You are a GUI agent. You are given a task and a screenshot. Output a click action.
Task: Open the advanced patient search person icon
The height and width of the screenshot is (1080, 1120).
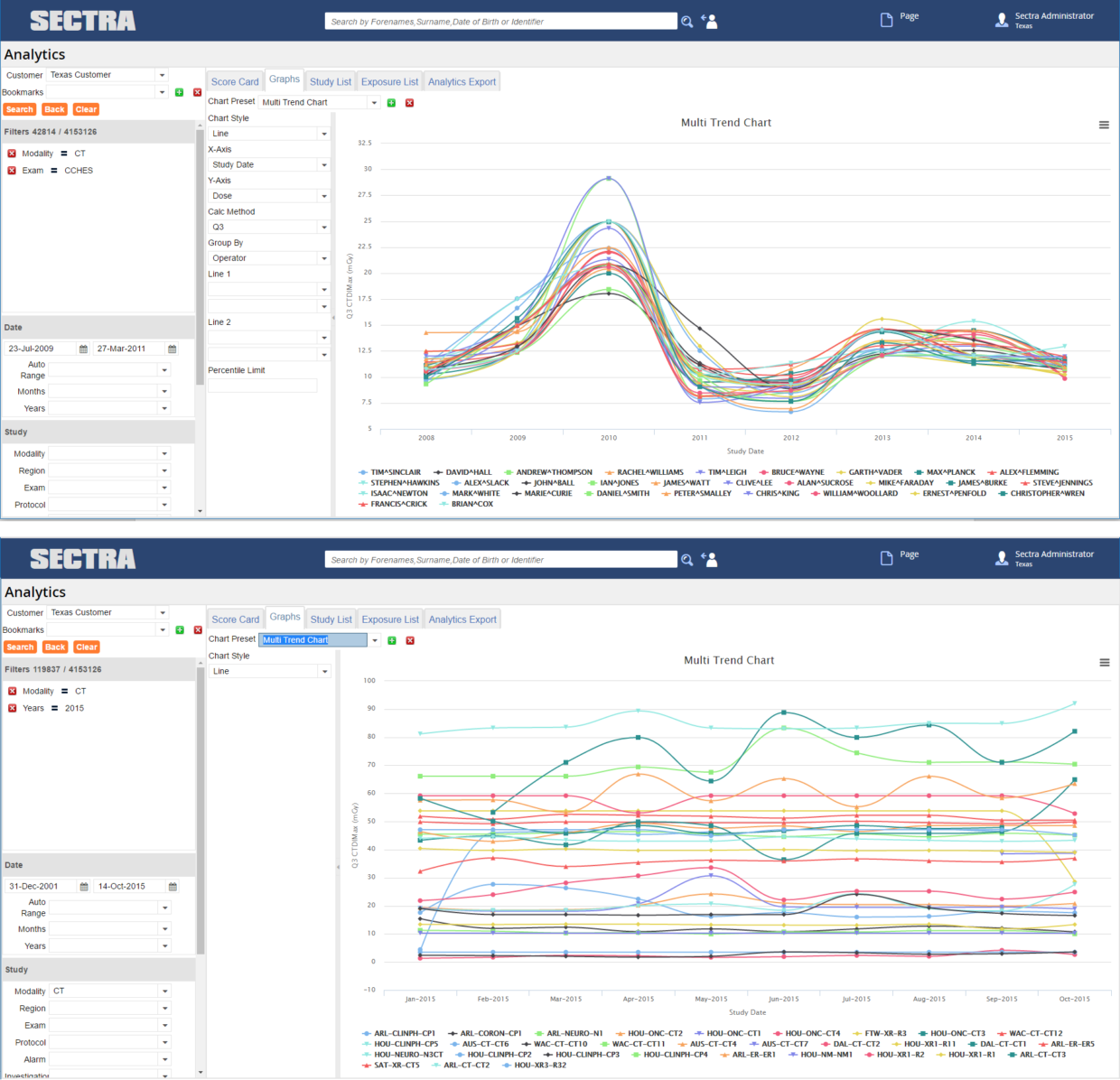708,21
